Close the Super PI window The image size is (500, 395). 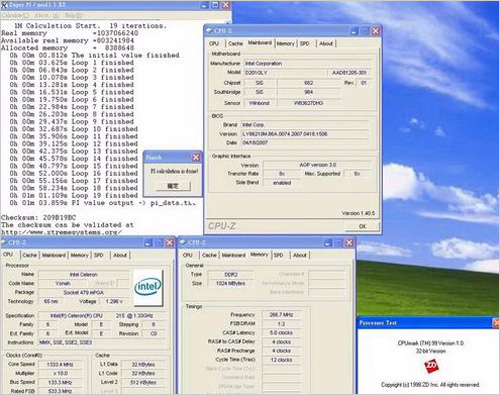(226, 5)
